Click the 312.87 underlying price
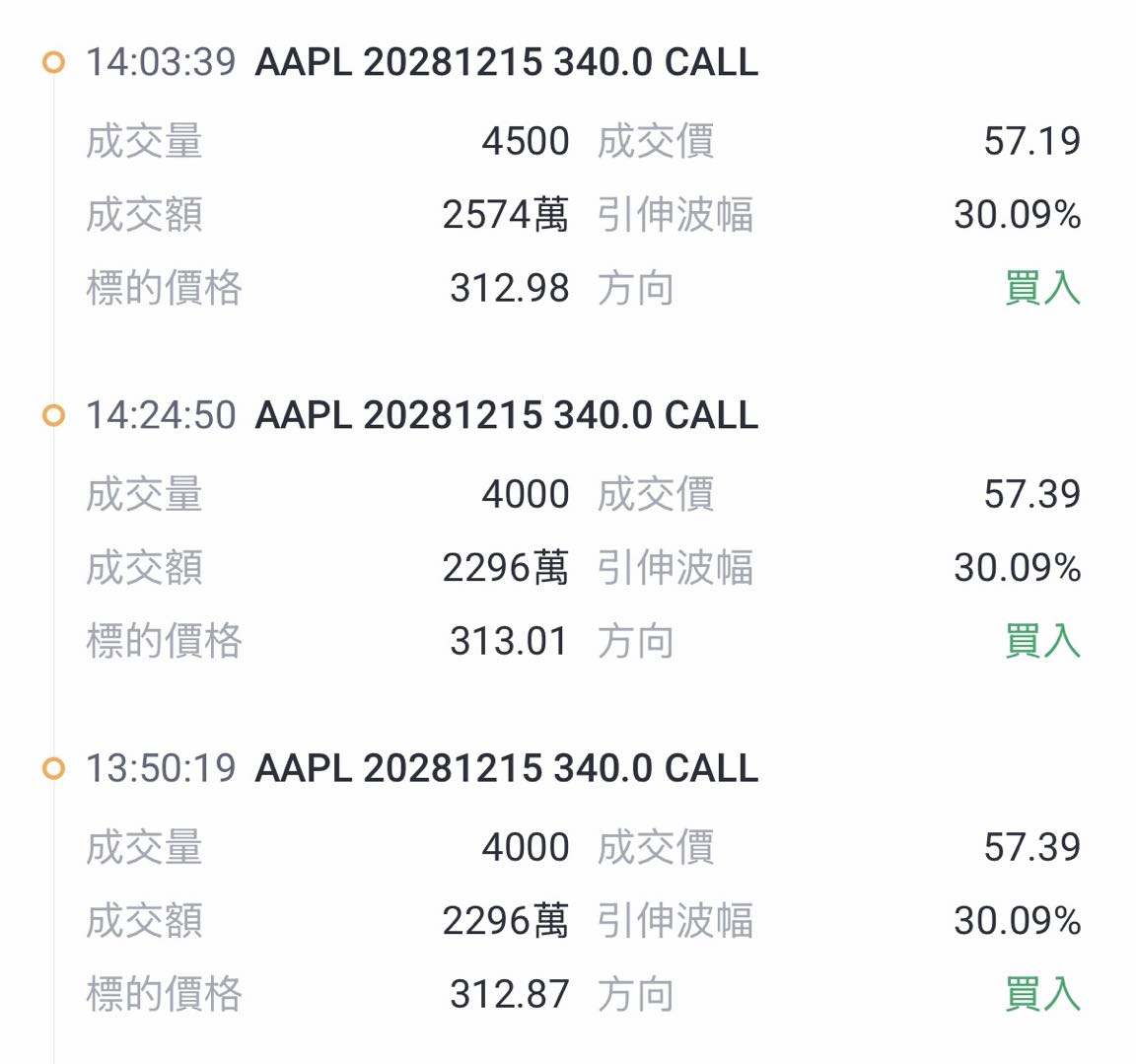The height and width of the screenshot is (1064, 1136). [509, 994]
